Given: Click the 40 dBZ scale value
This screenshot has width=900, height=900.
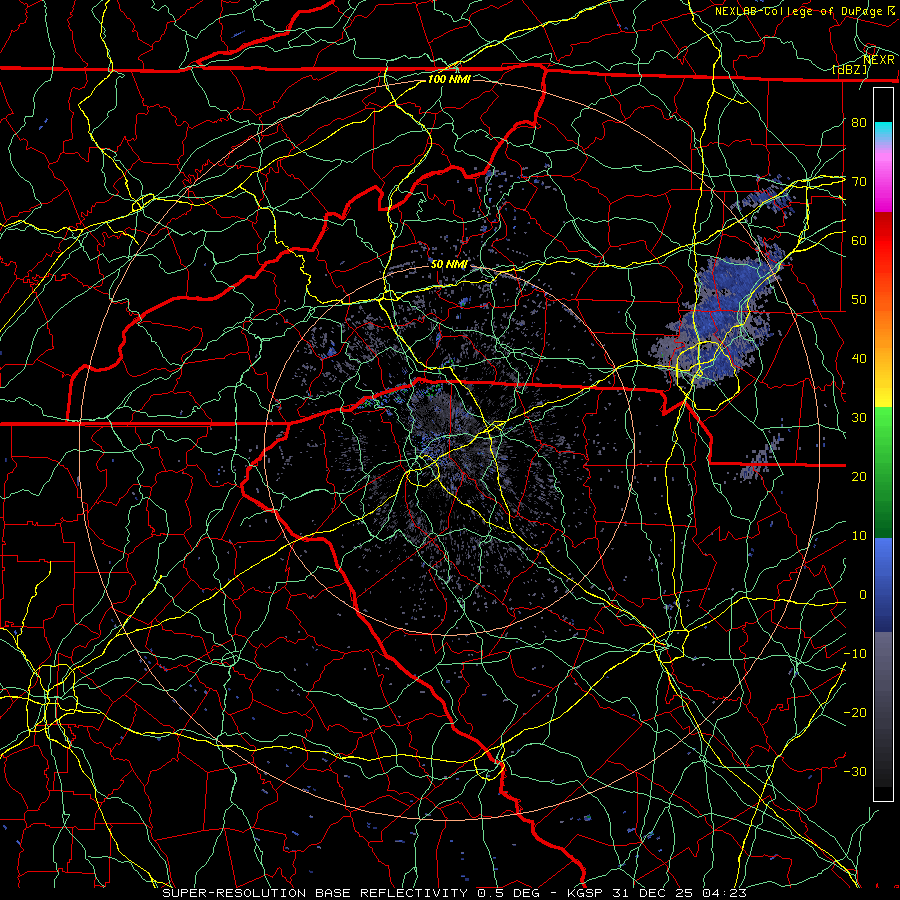Looking at the screenshot, I should click(859, 359).
